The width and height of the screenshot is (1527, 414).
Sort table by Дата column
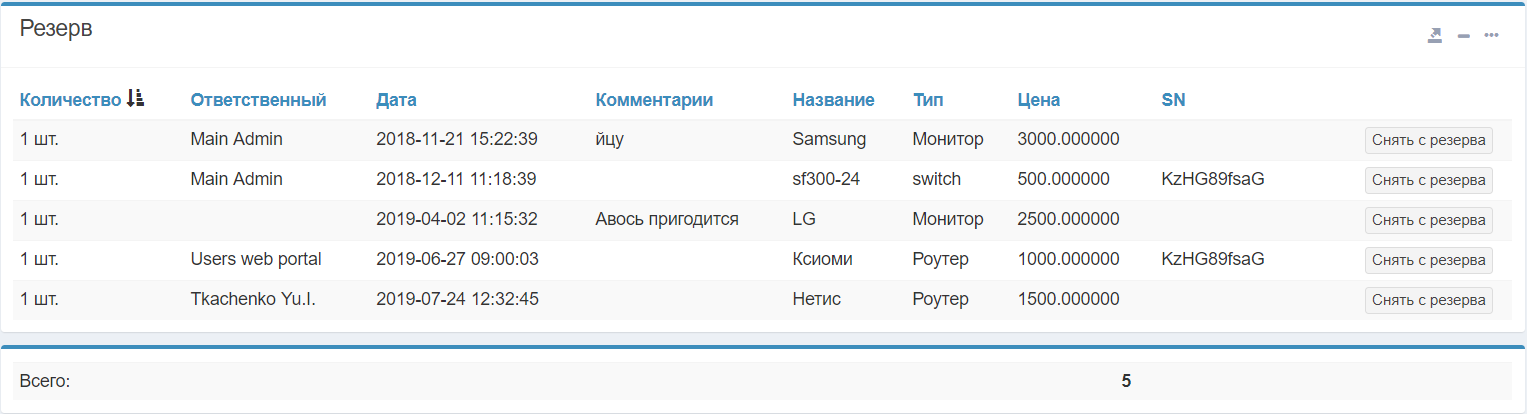(x=396, y=100)
